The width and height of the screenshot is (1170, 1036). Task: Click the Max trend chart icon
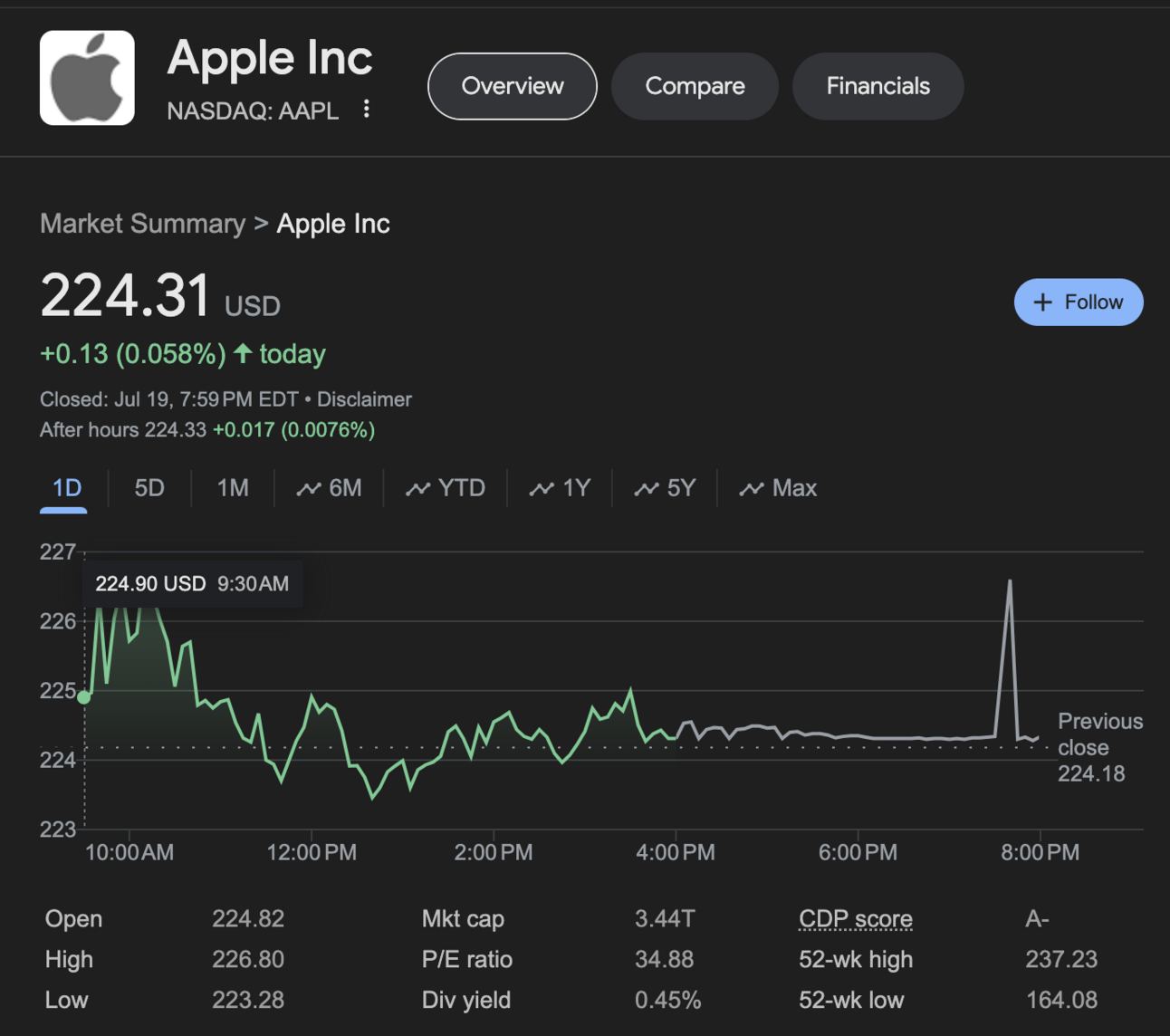click(x=752, y=489)
